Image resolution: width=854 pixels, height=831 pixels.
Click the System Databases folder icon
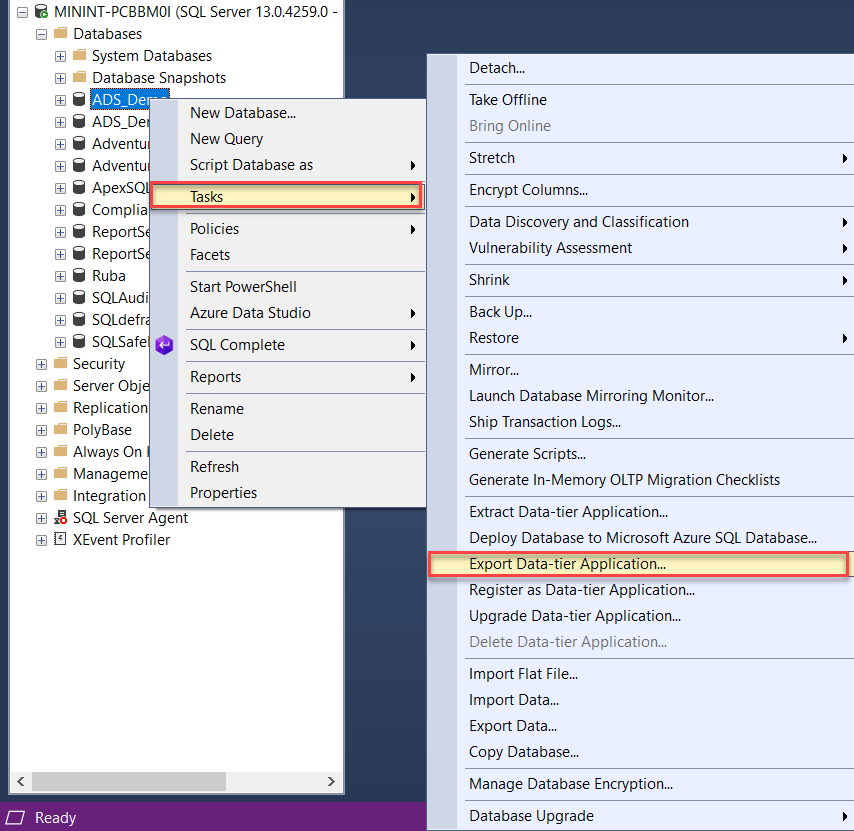[x=78, y=55]
